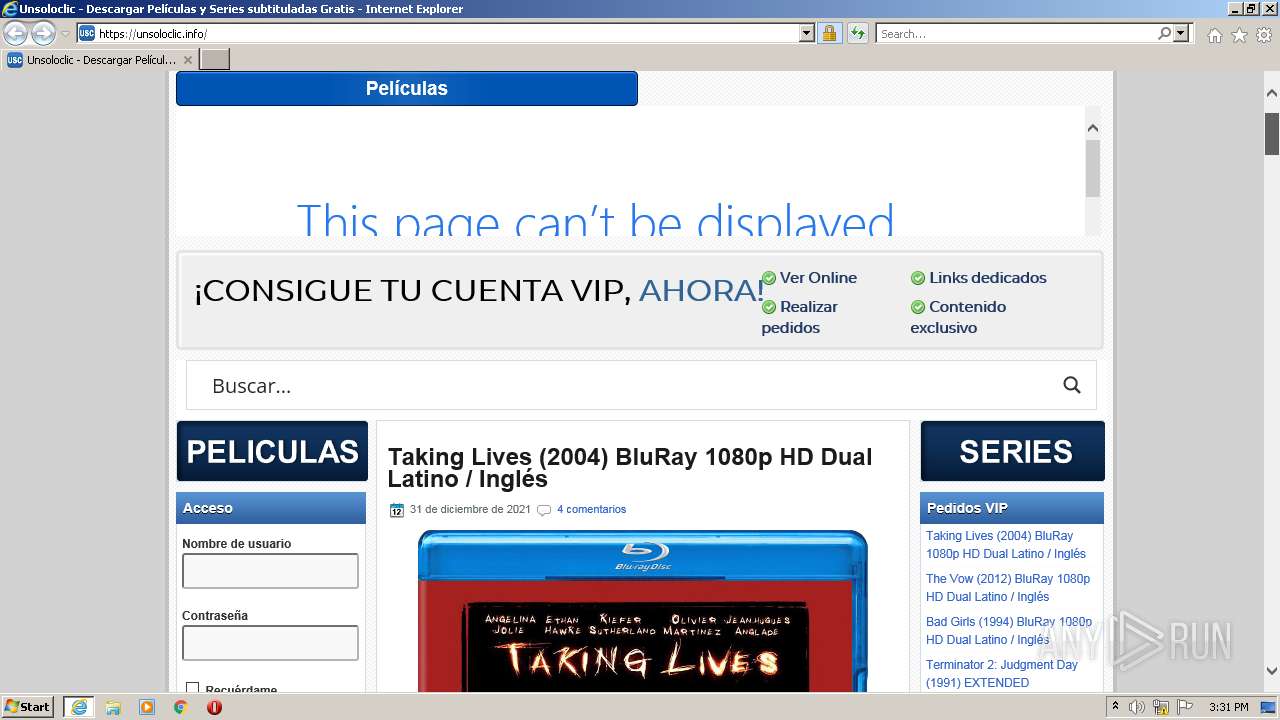Open Favorites with the star icon
The height and width of the screenshot is (720, 1280).
[1239, 35]
